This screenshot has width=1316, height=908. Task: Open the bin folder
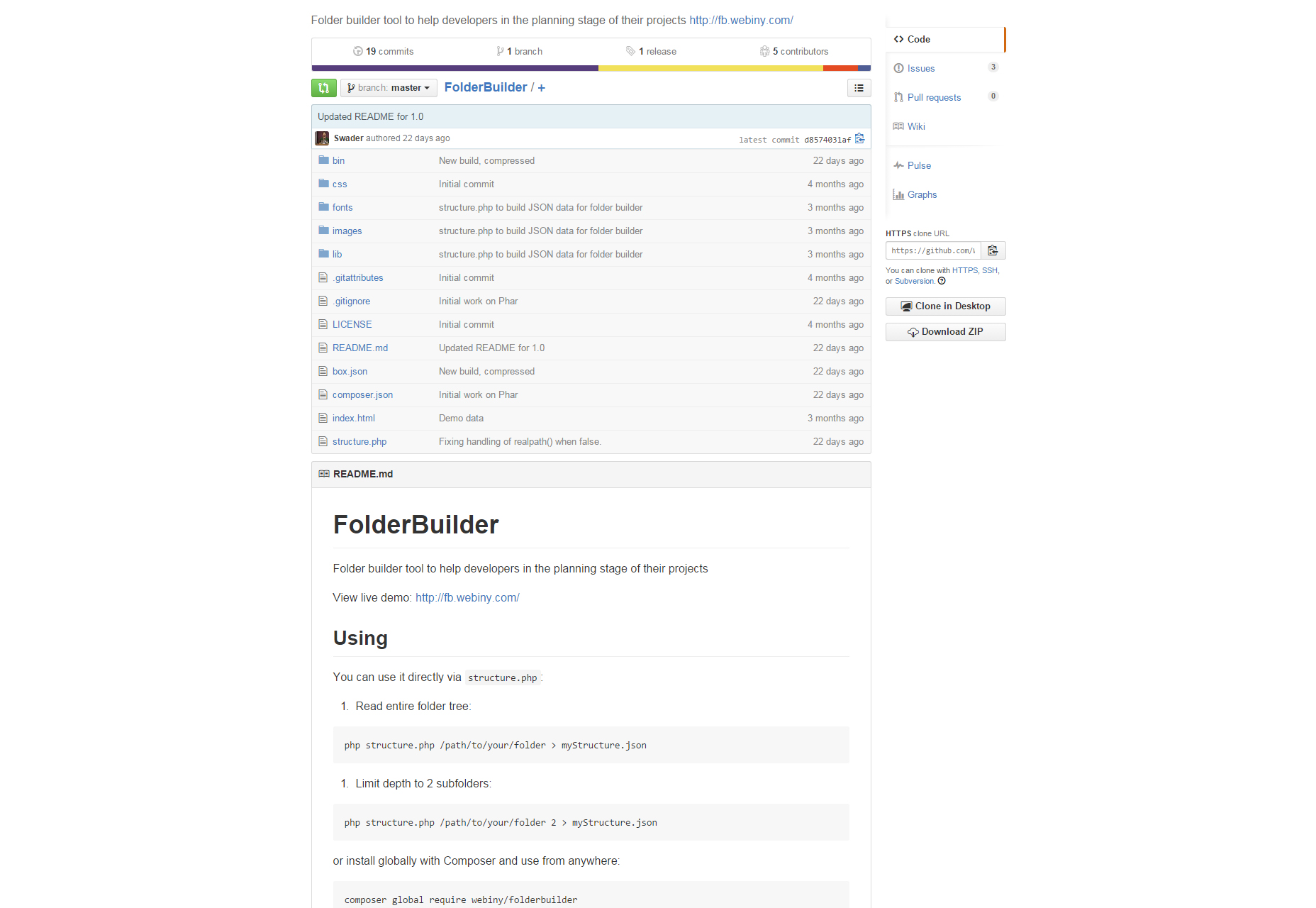pos(338,161)
